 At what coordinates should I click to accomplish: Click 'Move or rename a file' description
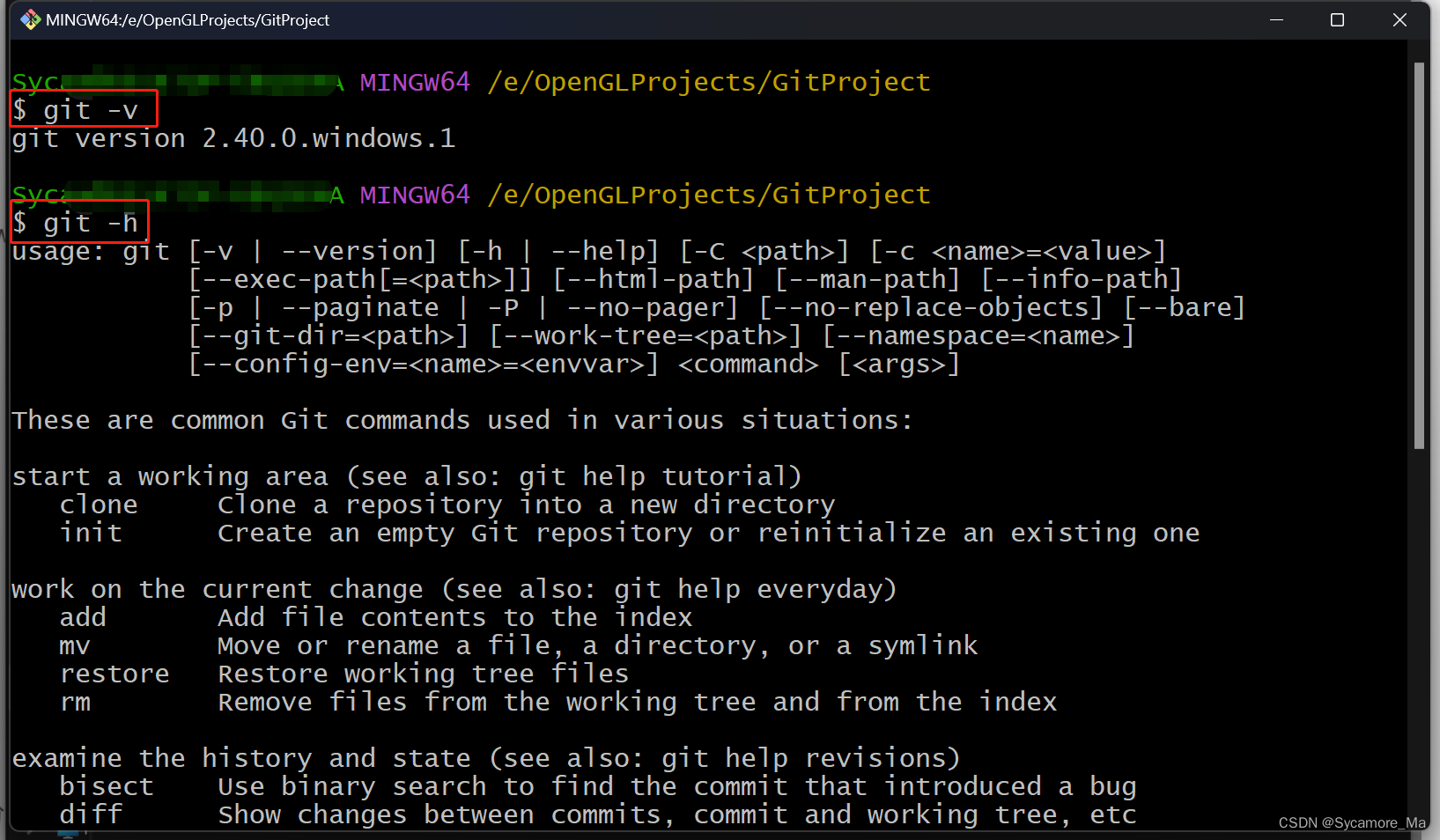tap(597, 645)
